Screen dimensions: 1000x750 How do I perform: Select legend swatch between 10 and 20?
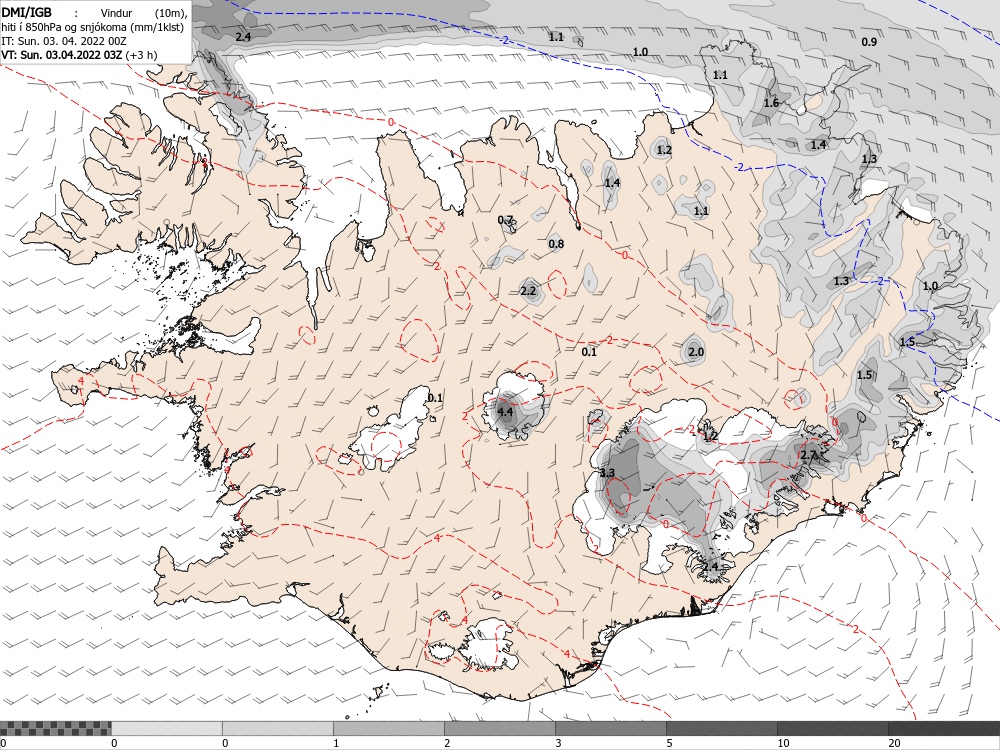(832, 728)
